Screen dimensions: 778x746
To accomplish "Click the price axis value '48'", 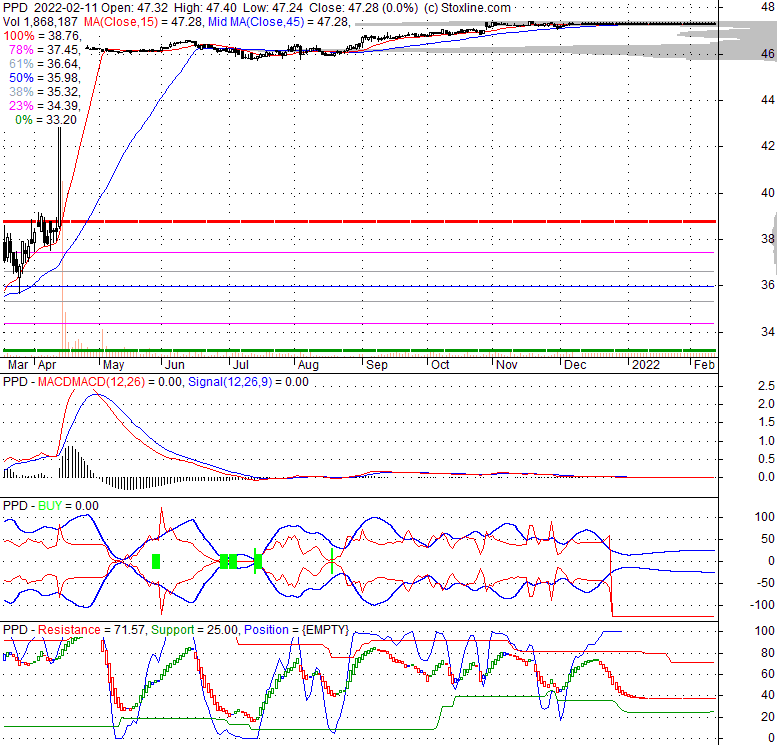I will tap(768, 7).
